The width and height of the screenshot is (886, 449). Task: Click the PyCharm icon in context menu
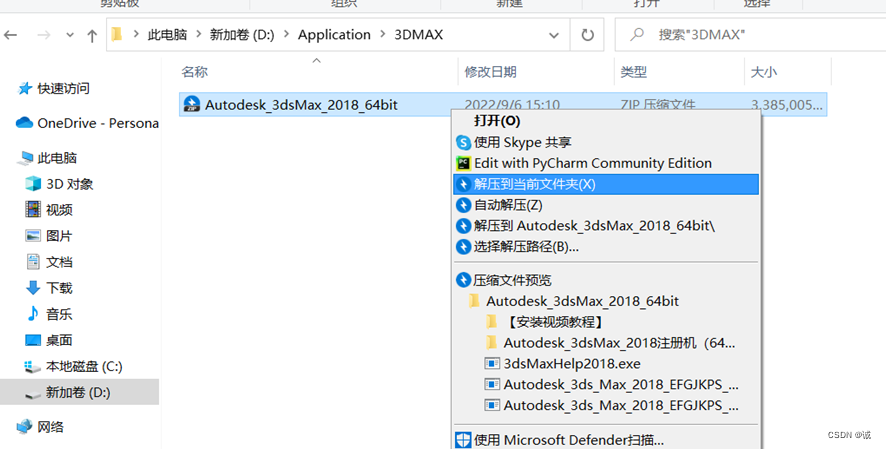(x=463, y=163)
